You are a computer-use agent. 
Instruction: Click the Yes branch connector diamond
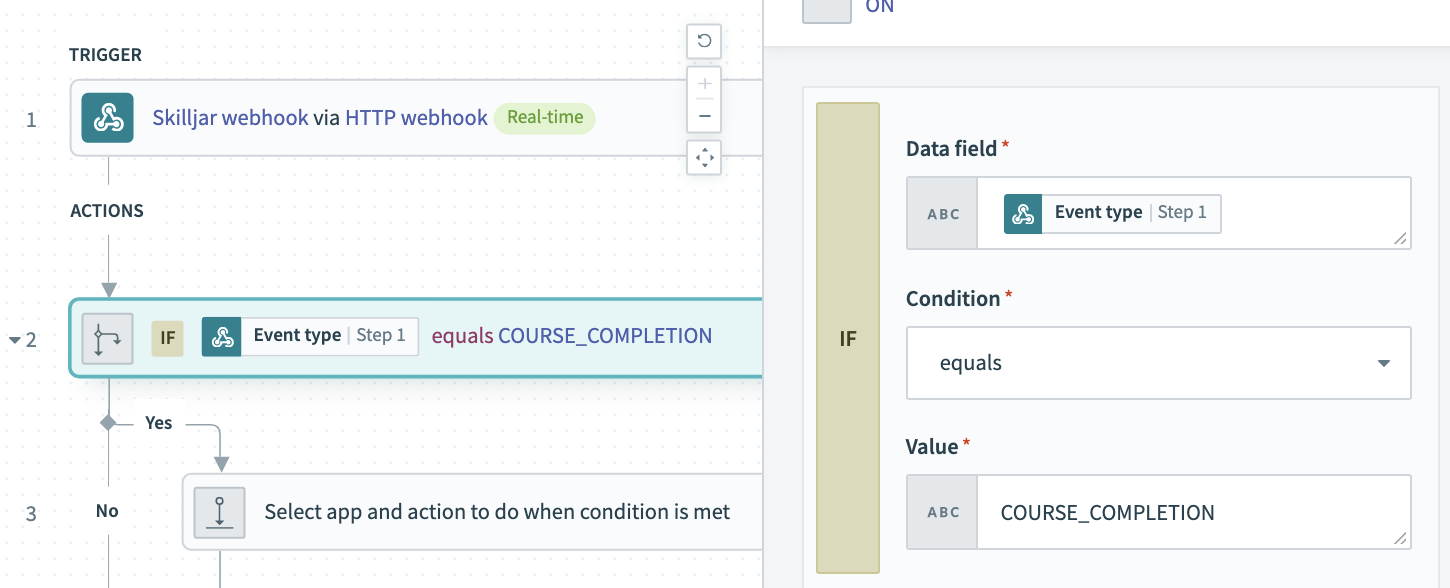[x=108, y=423]
